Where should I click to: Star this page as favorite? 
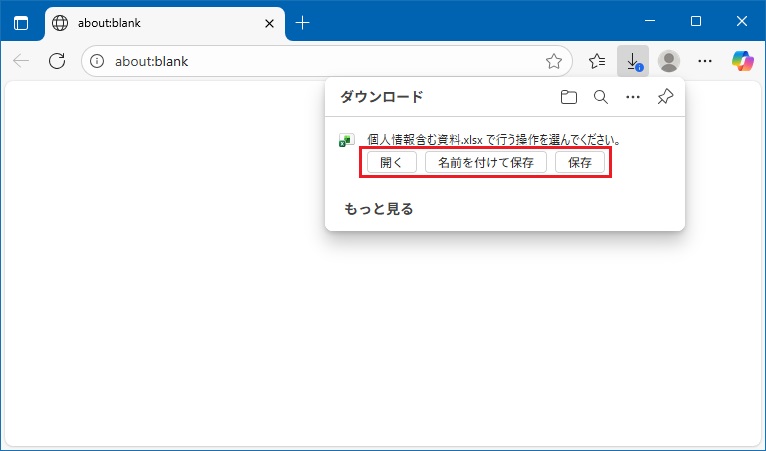click(554, 61)
